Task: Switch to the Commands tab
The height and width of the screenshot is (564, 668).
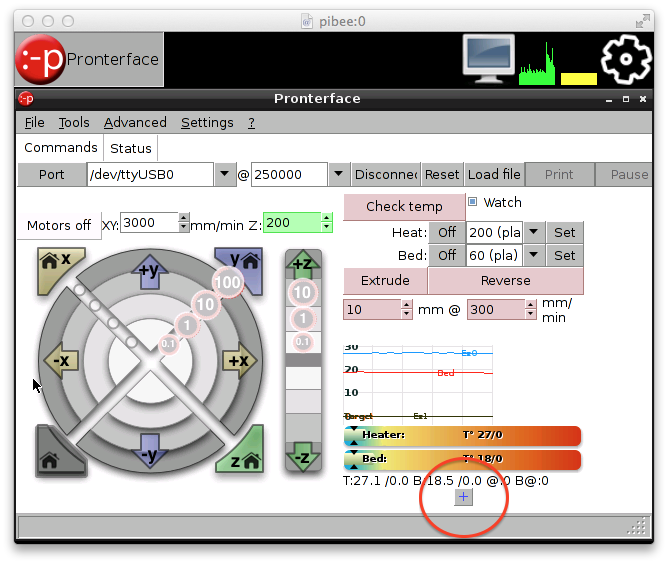Action: 60,147
